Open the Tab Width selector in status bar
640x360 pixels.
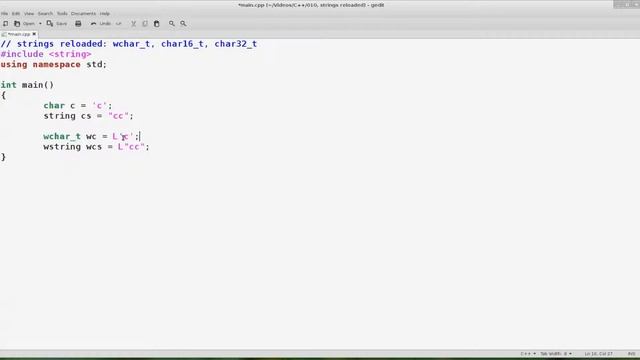(556, 354)
